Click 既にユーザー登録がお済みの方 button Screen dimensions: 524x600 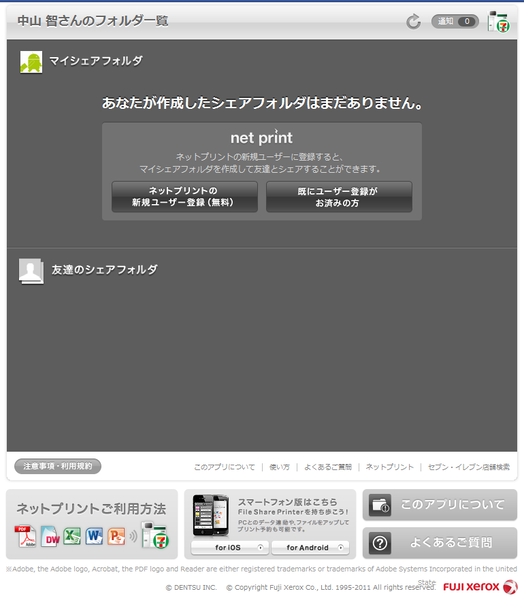(x=339, y=197)
